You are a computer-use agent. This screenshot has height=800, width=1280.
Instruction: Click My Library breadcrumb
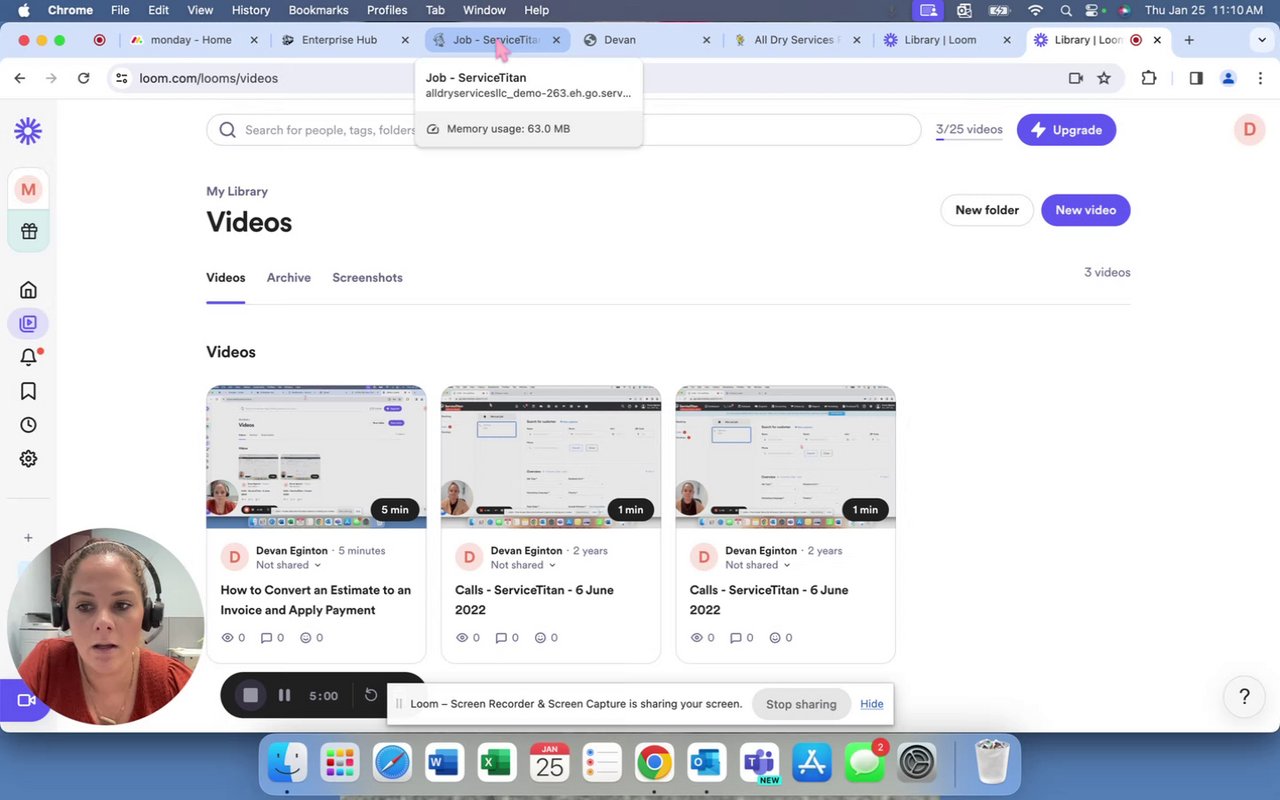point(237,191)
